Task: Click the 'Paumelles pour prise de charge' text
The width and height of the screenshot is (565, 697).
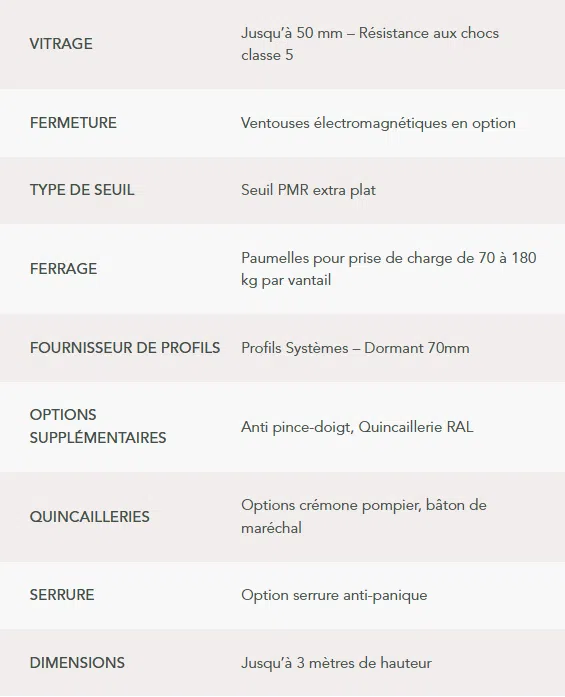Action: (x=357, y=258)
